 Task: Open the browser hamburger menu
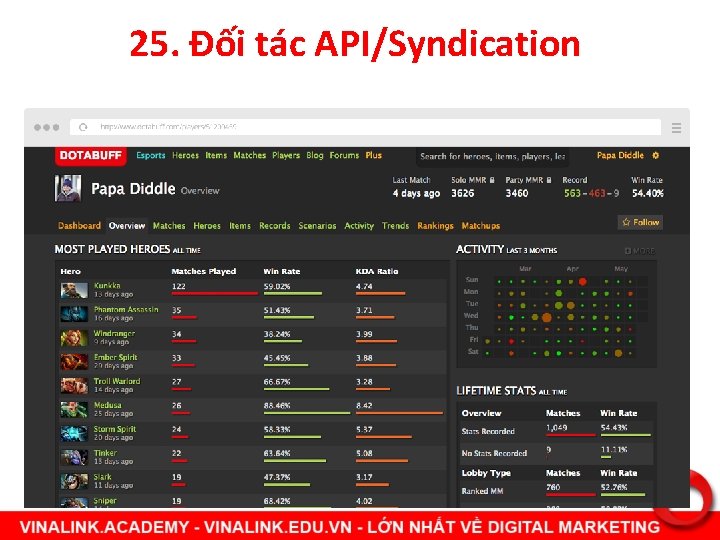(676, 128)
